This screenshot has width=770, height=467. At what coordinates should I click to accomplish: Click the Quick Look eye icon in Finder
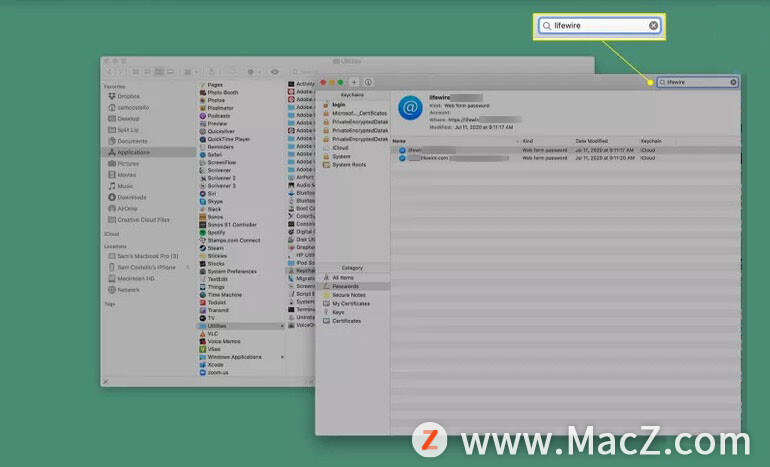click(x=275, y=72)
